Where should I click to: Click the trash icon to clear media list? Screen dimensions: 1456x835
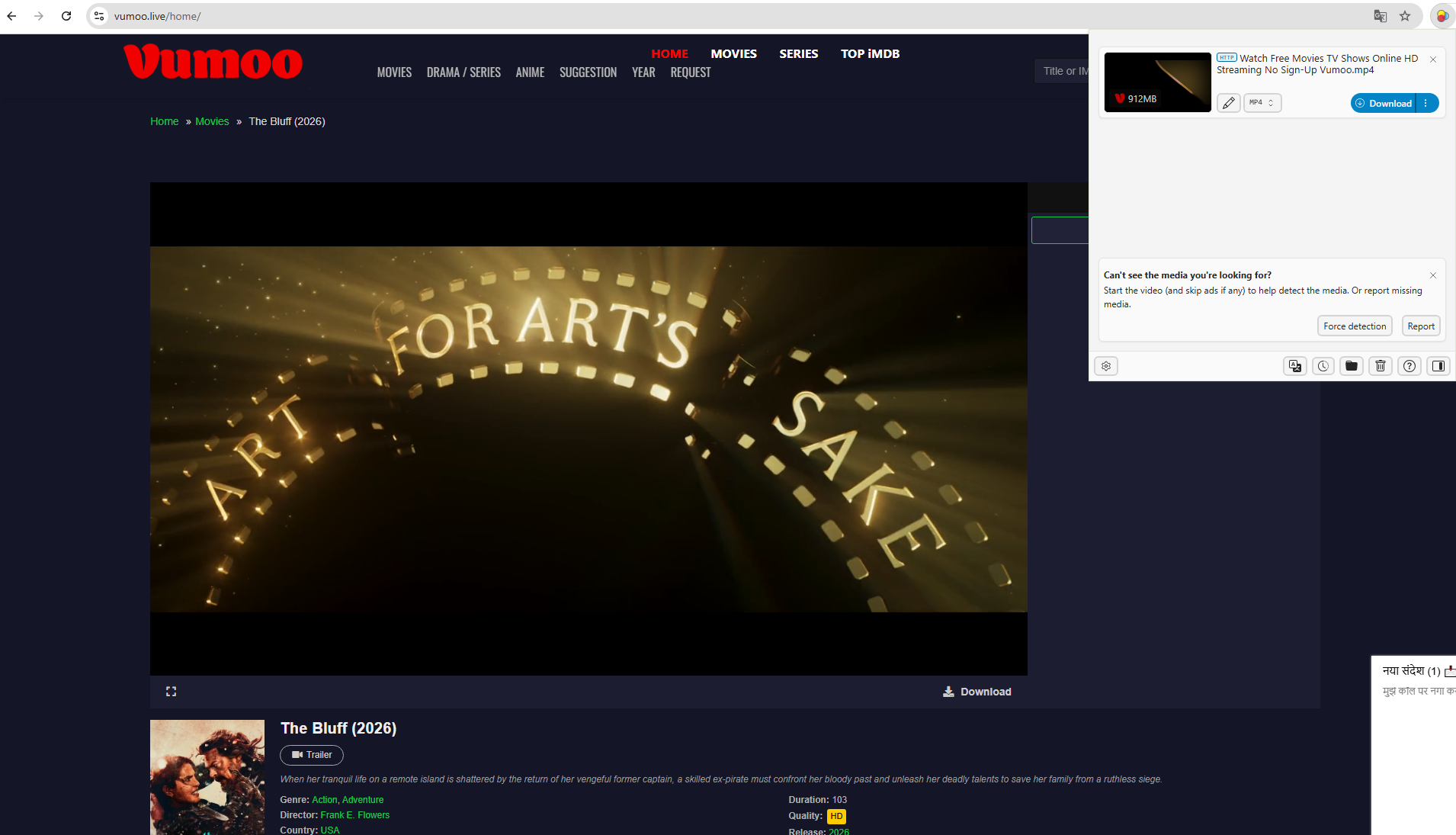pos(1381,366)
